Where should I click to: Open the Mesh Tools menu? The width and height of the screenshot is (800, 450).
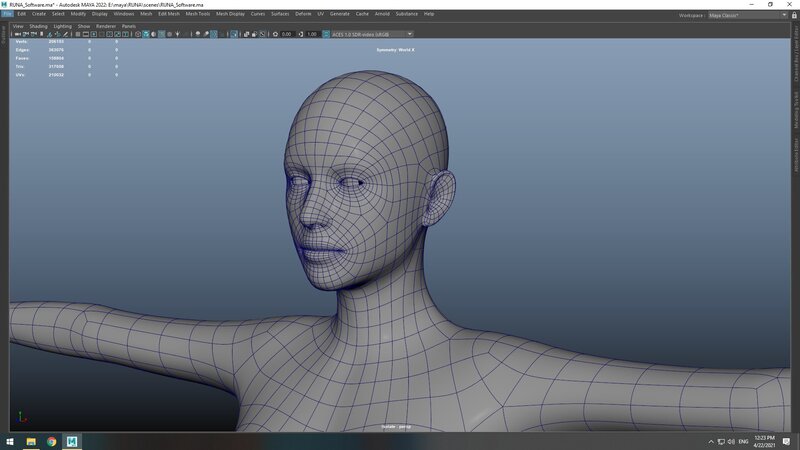tap(198, 14)
